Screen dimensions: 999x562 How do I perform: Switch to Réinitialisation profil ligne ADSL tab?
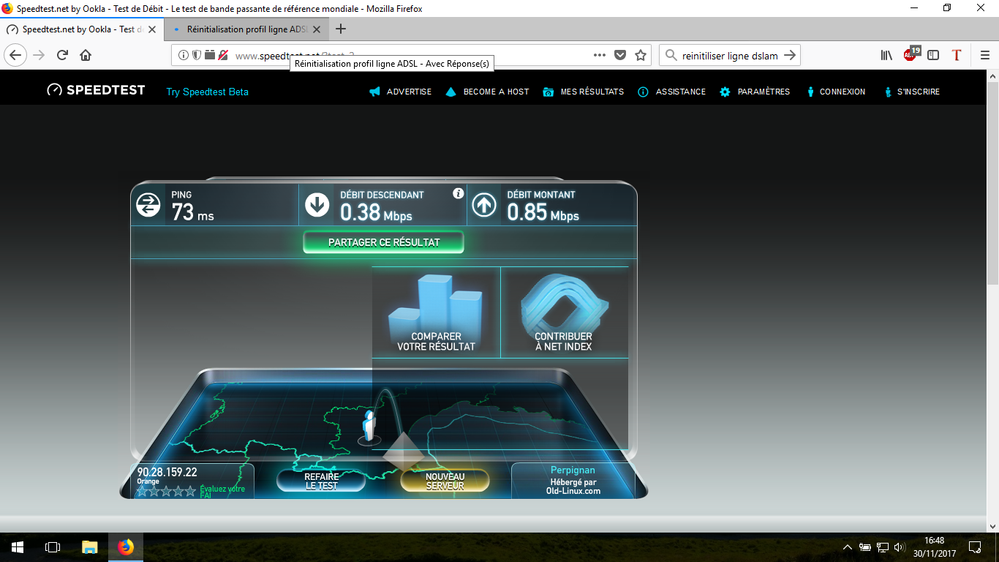(247, 29)
